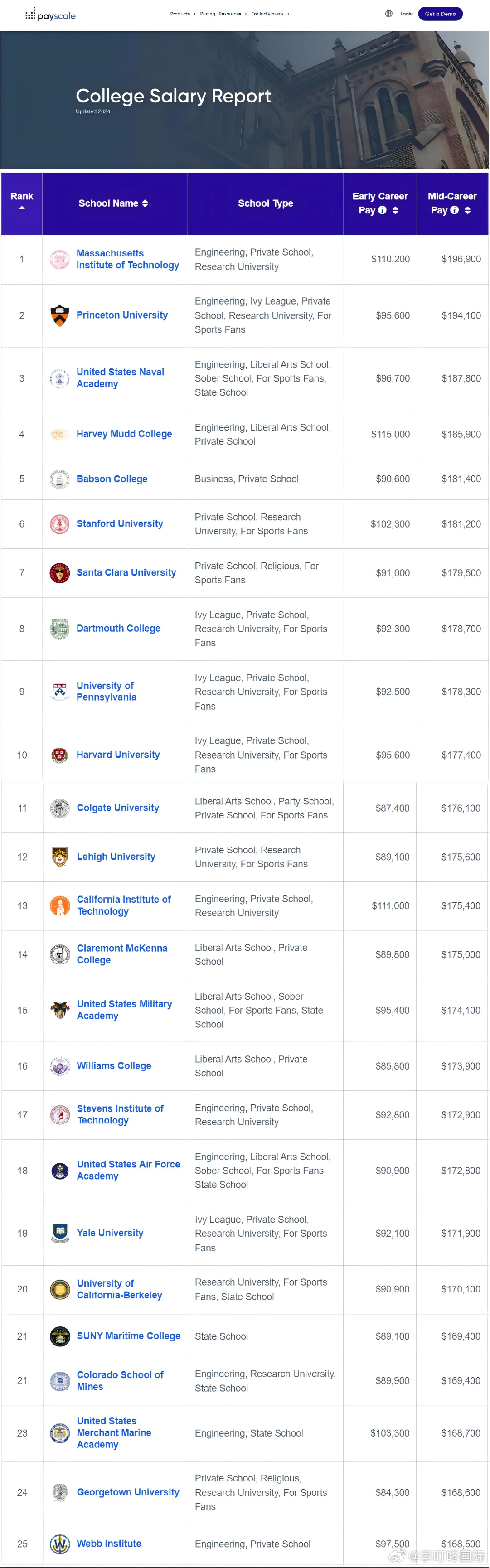Click the Mid-Career Pay info icon
The height and width of the screenshot is (1568, 490).
(454, 210)
